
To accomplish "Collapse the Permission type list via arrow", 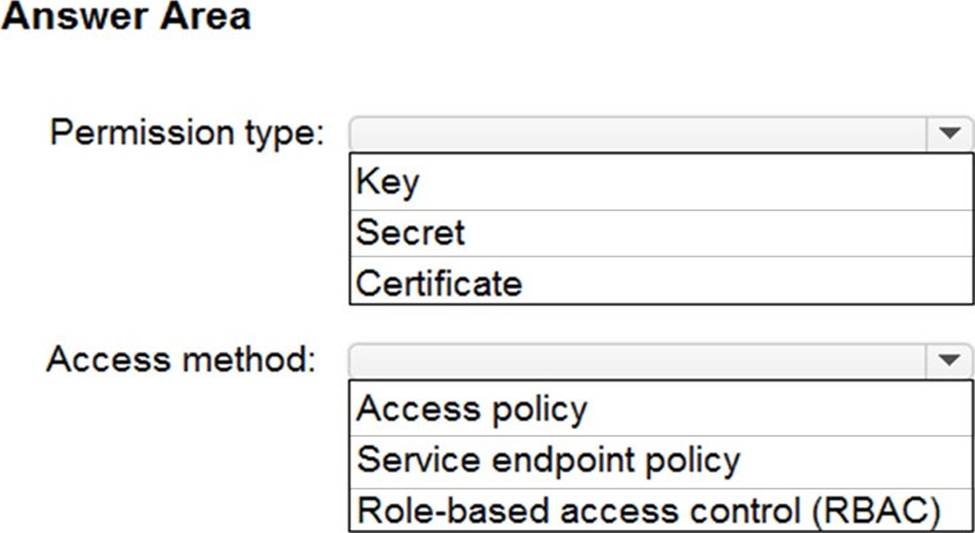I will [x=949, y=133].
